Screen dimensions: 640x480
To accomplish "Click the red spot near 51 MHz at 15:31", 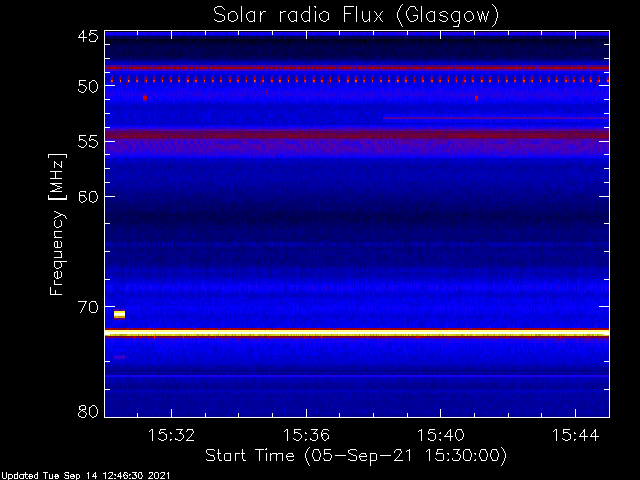I will point(145,98).
